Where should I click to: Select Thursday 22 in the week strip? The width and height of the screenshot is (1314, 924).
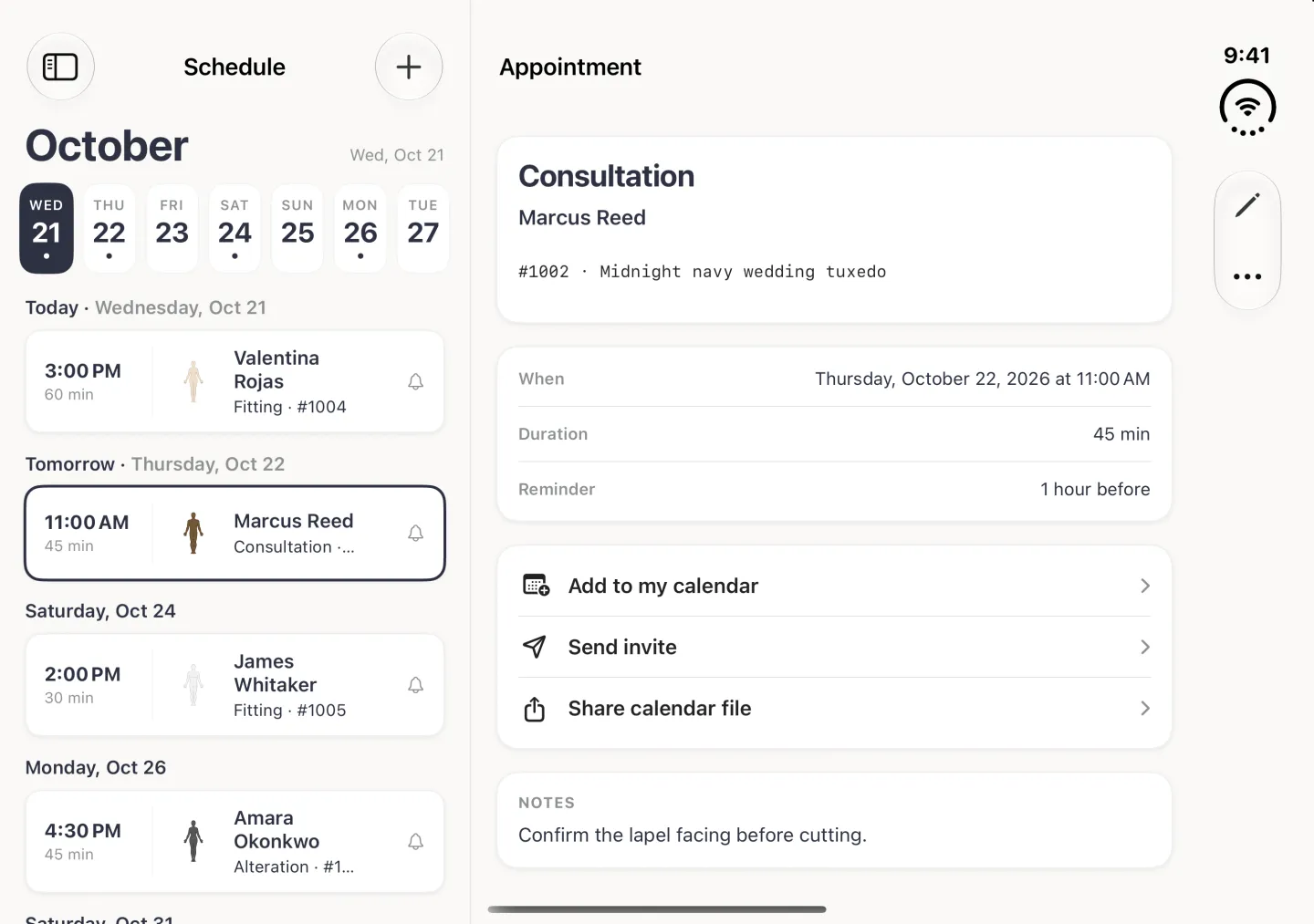point(109,229)
